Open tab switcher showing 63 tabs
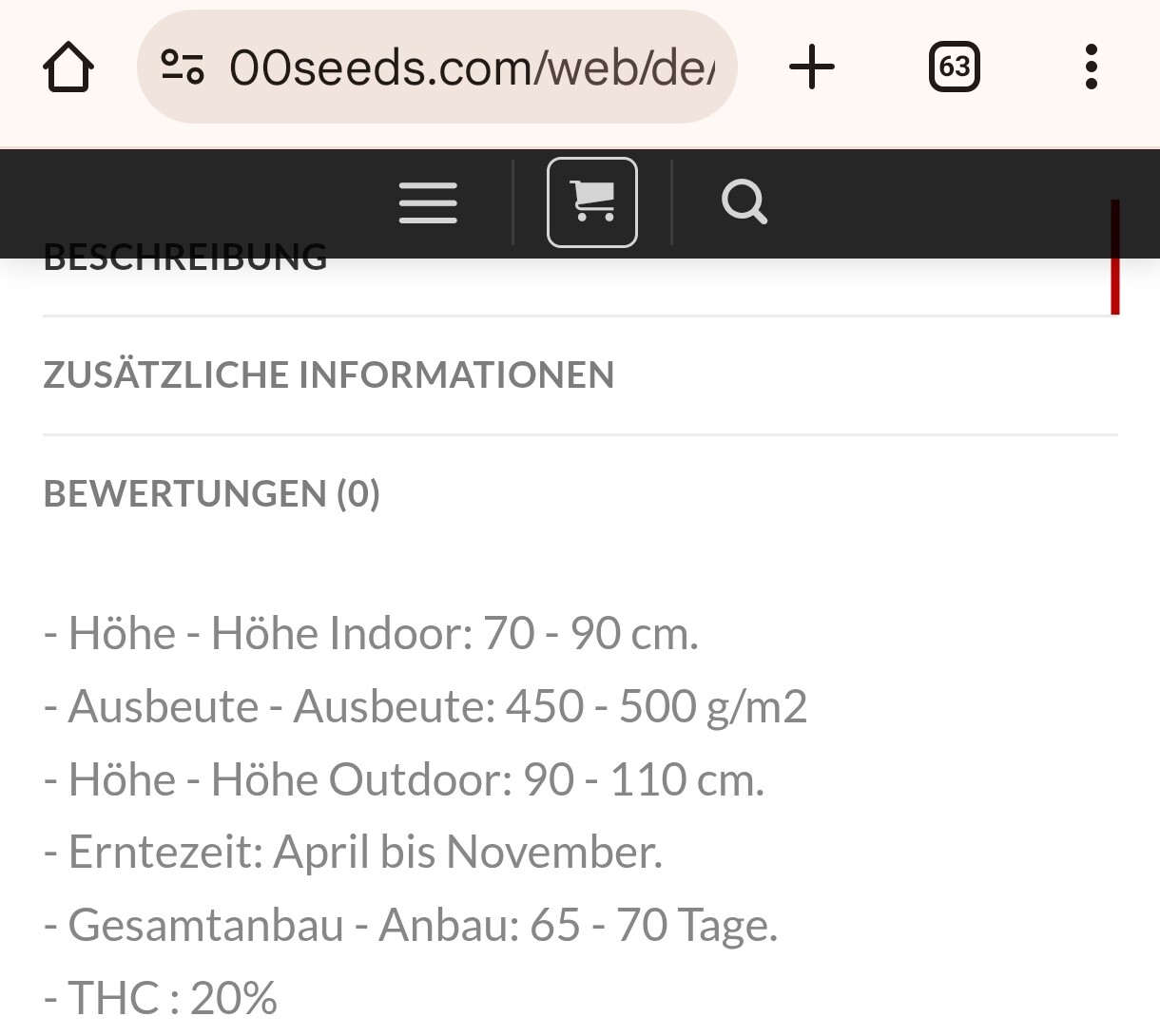The height and width of the screenshot is (1036, 1160). tap(954, 67)
